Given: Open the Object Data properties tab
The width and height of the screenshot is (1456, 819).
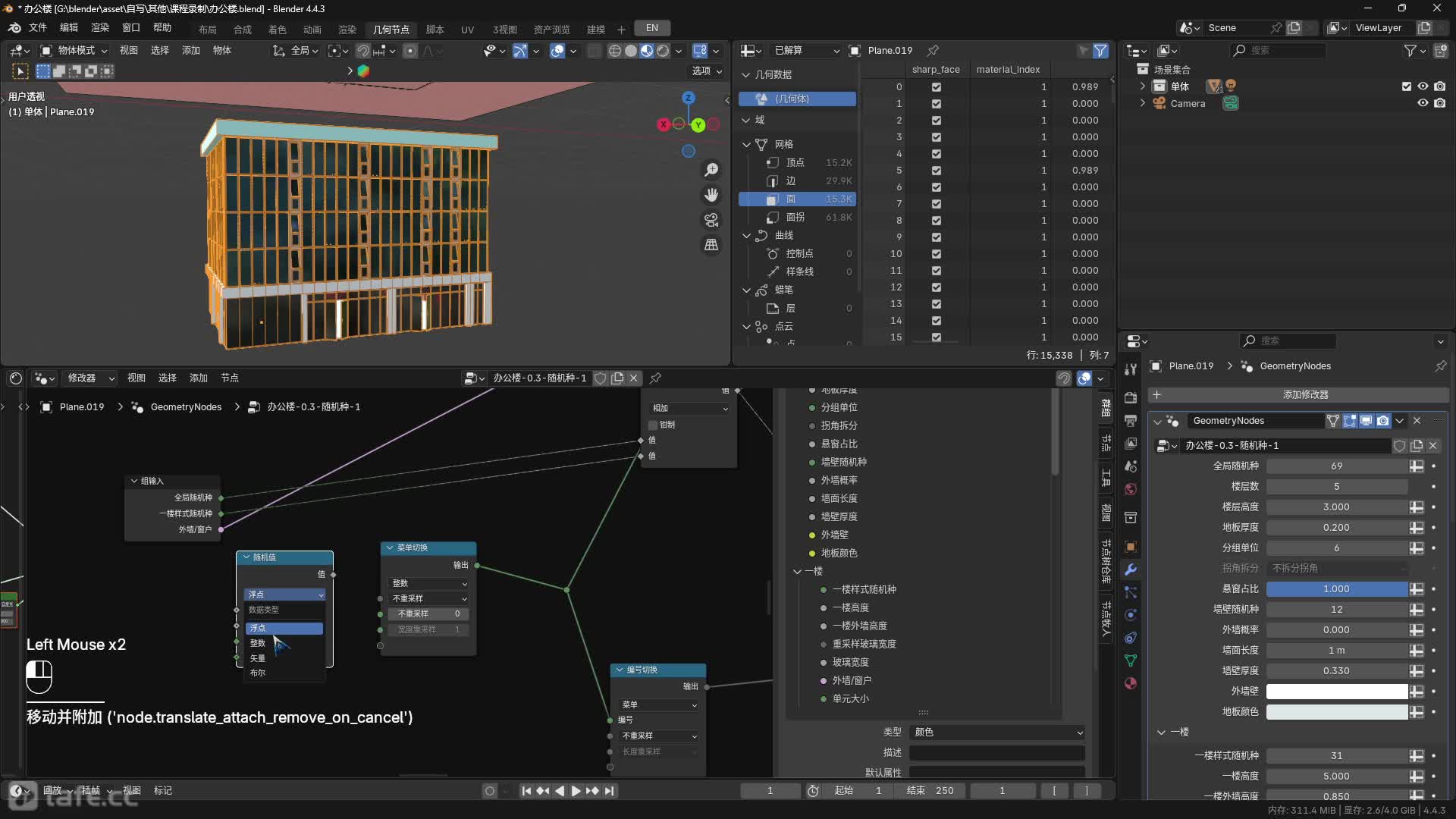Looking at the screenshot, I should pos(1131,661).
